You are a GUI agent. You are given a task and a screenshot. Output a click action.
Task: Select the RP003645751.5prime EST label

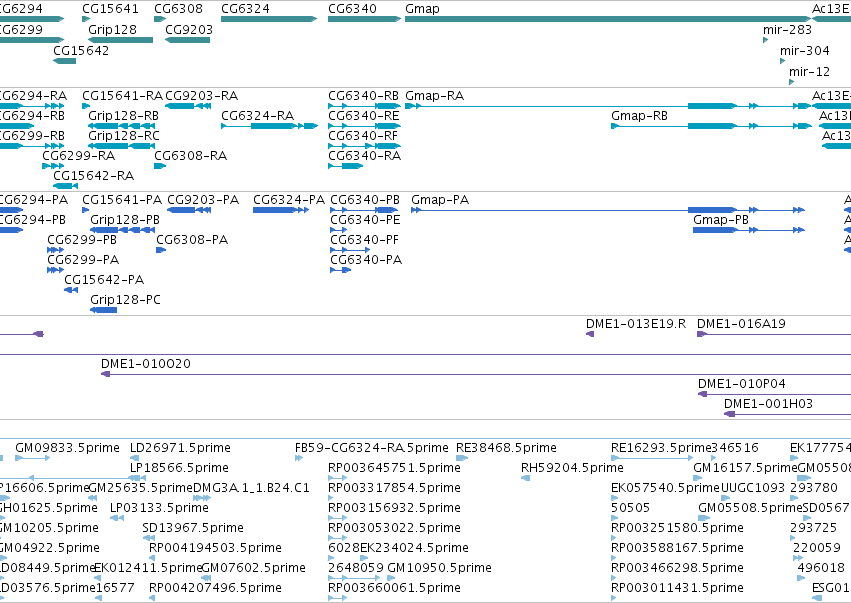tap(394, 468)
